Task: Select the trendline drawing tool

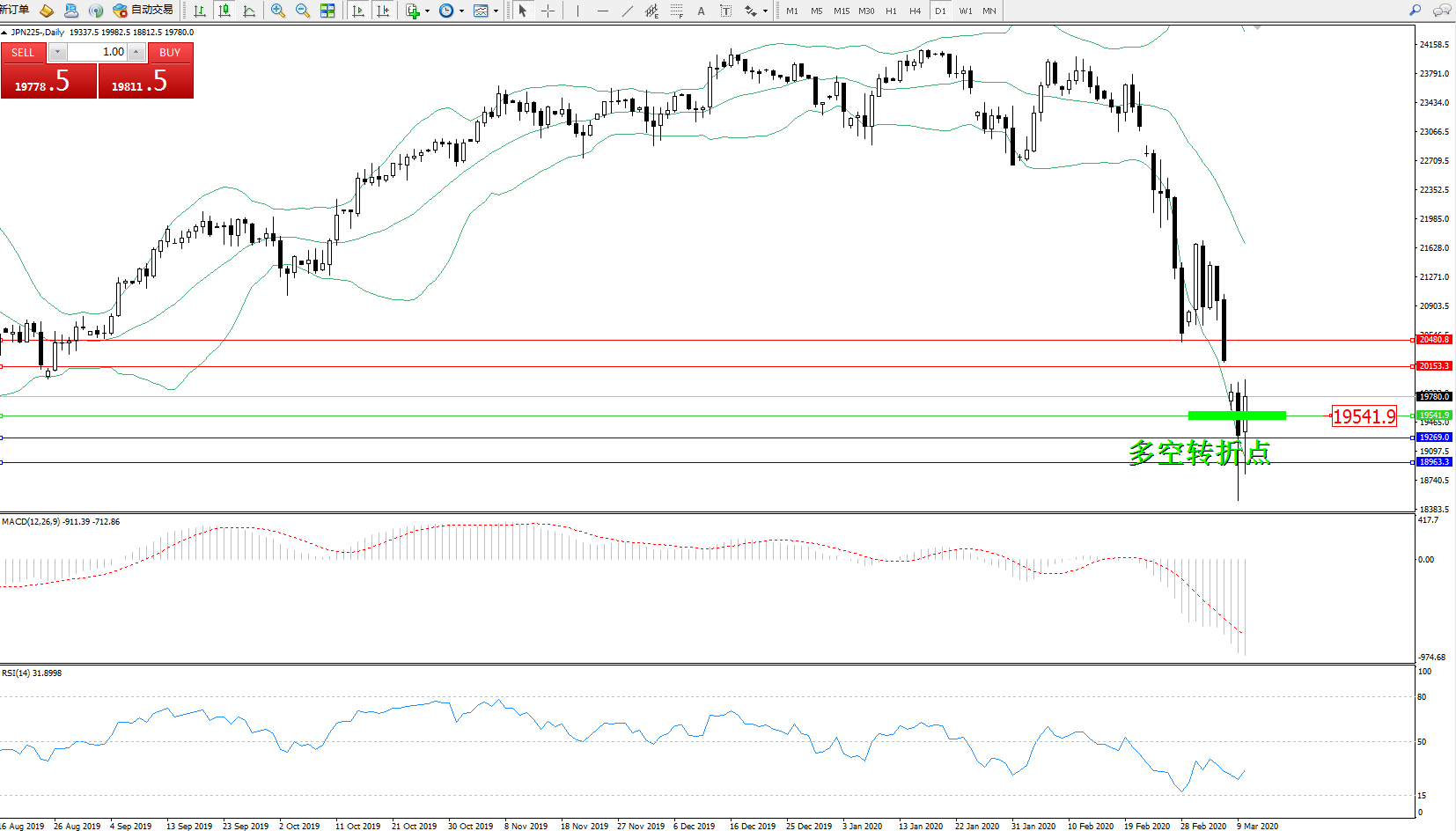Action: pyautogui.click(x=627, y=11)
